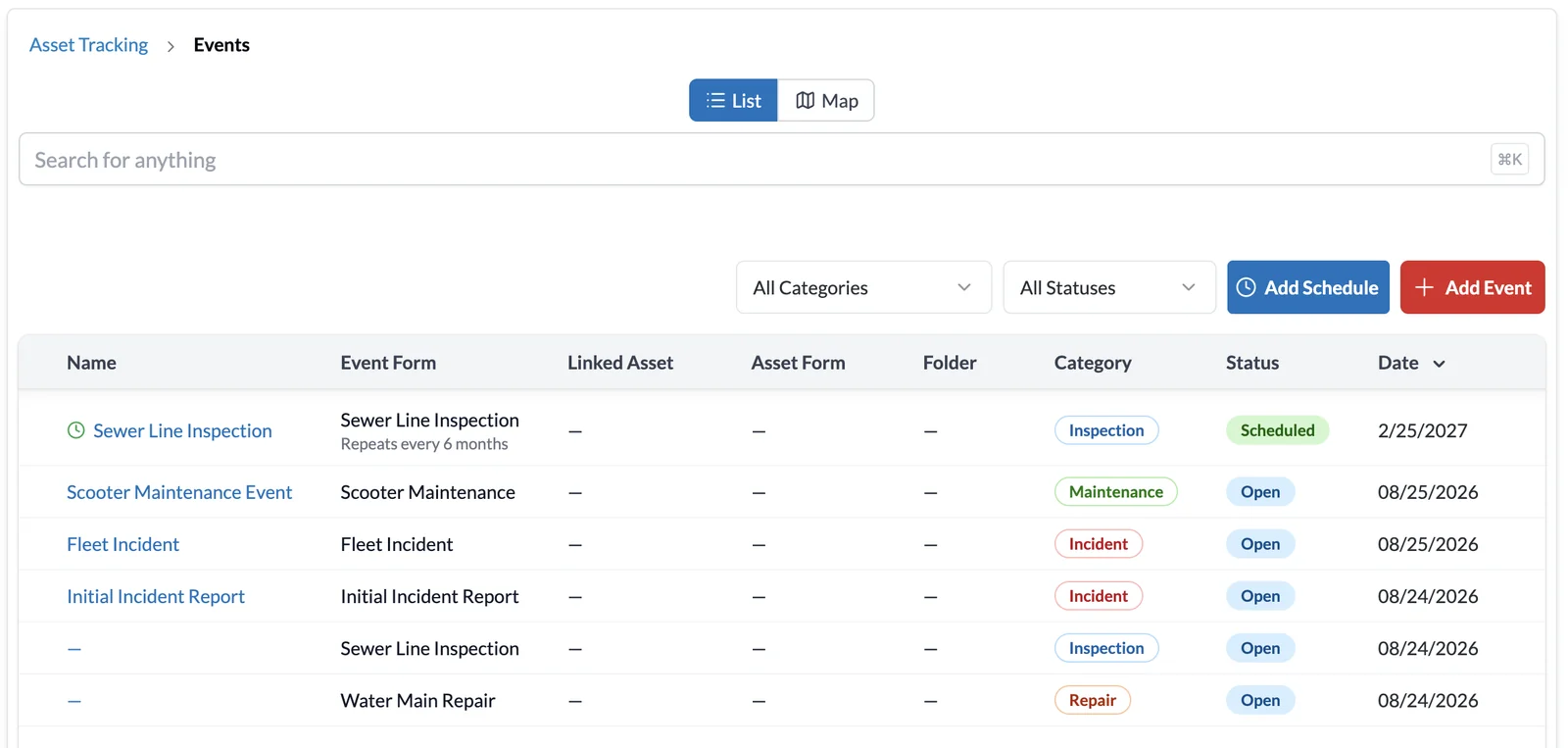
Task: Click the Folder column header
Action: [950, 363]
